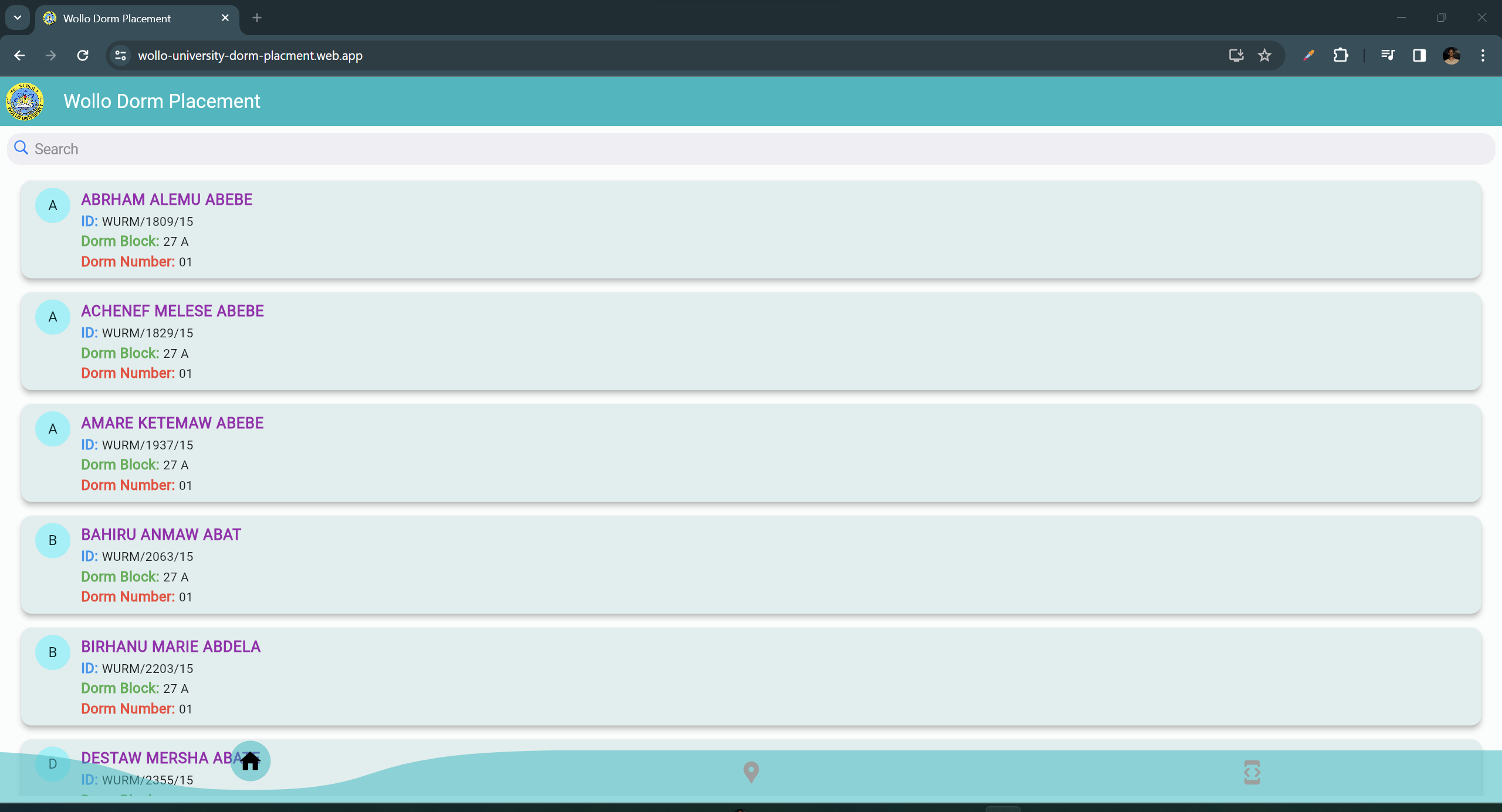Viewport: 1502px width, 812px height.
Task: Open ABRHAM ALEMU ABEBE student card
Action: pyautogui.click(x=751, y=229)
